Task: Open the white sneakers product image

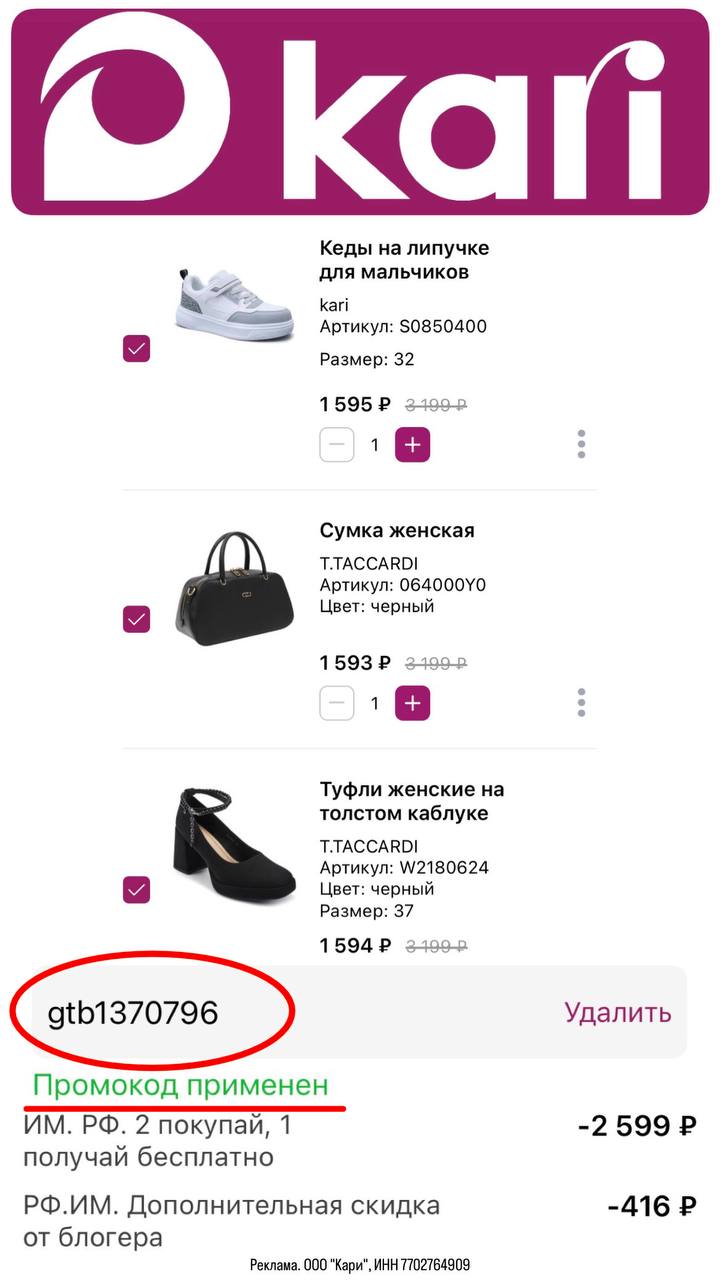Action: 235,304
